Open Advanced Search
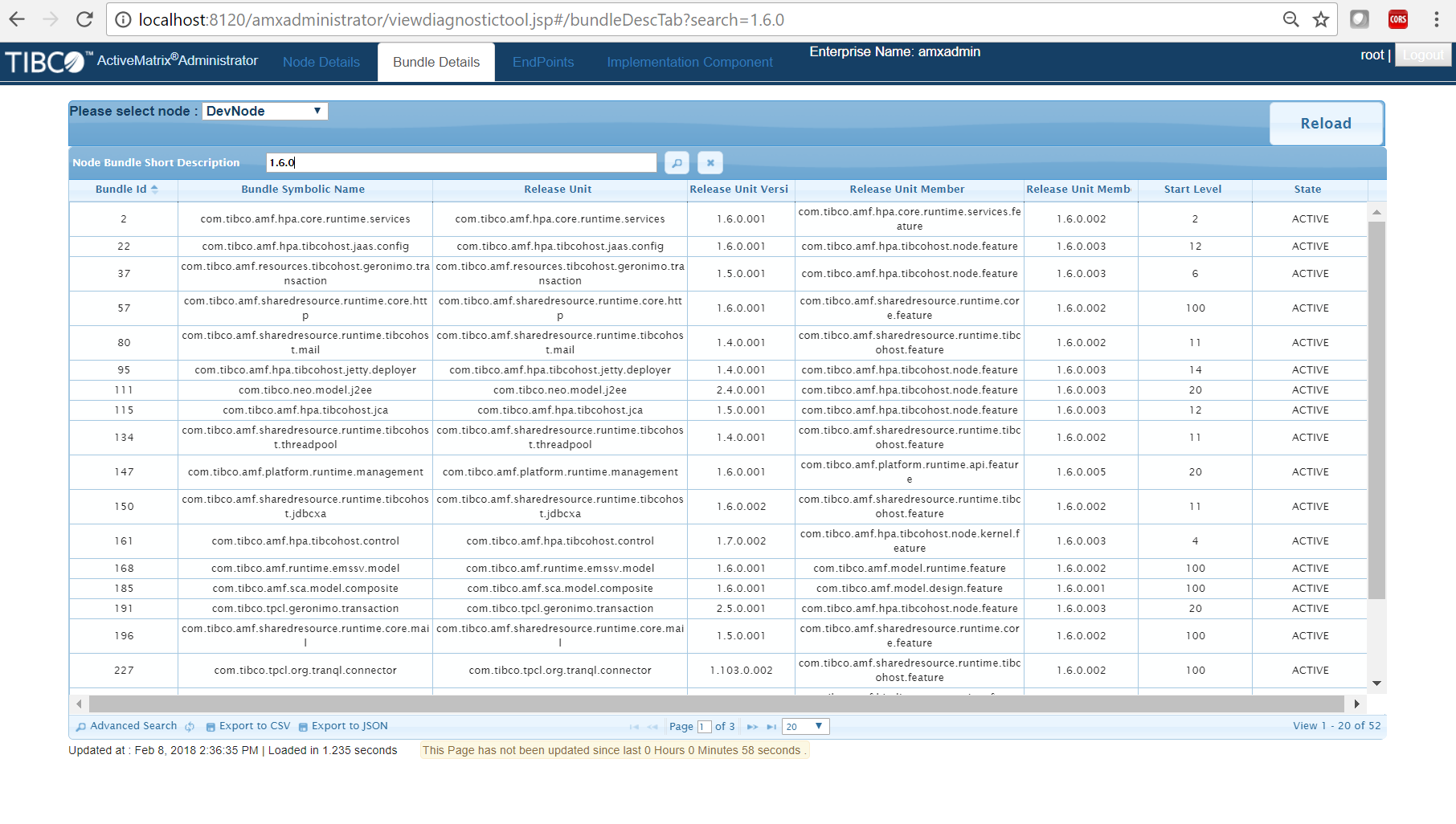Screen dimensions: 1456x824 pyautogui.click(x=127, y=726)
